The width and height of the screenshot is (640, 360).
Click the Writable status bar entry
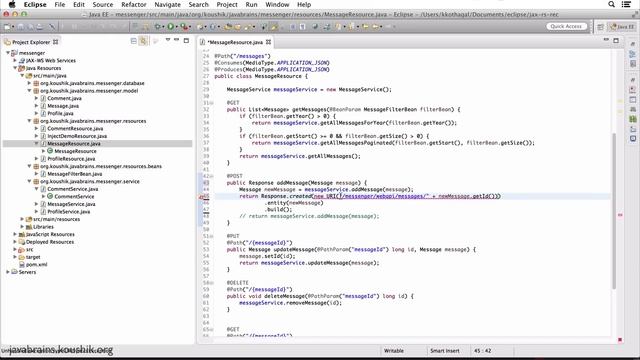tap(393, 351)
